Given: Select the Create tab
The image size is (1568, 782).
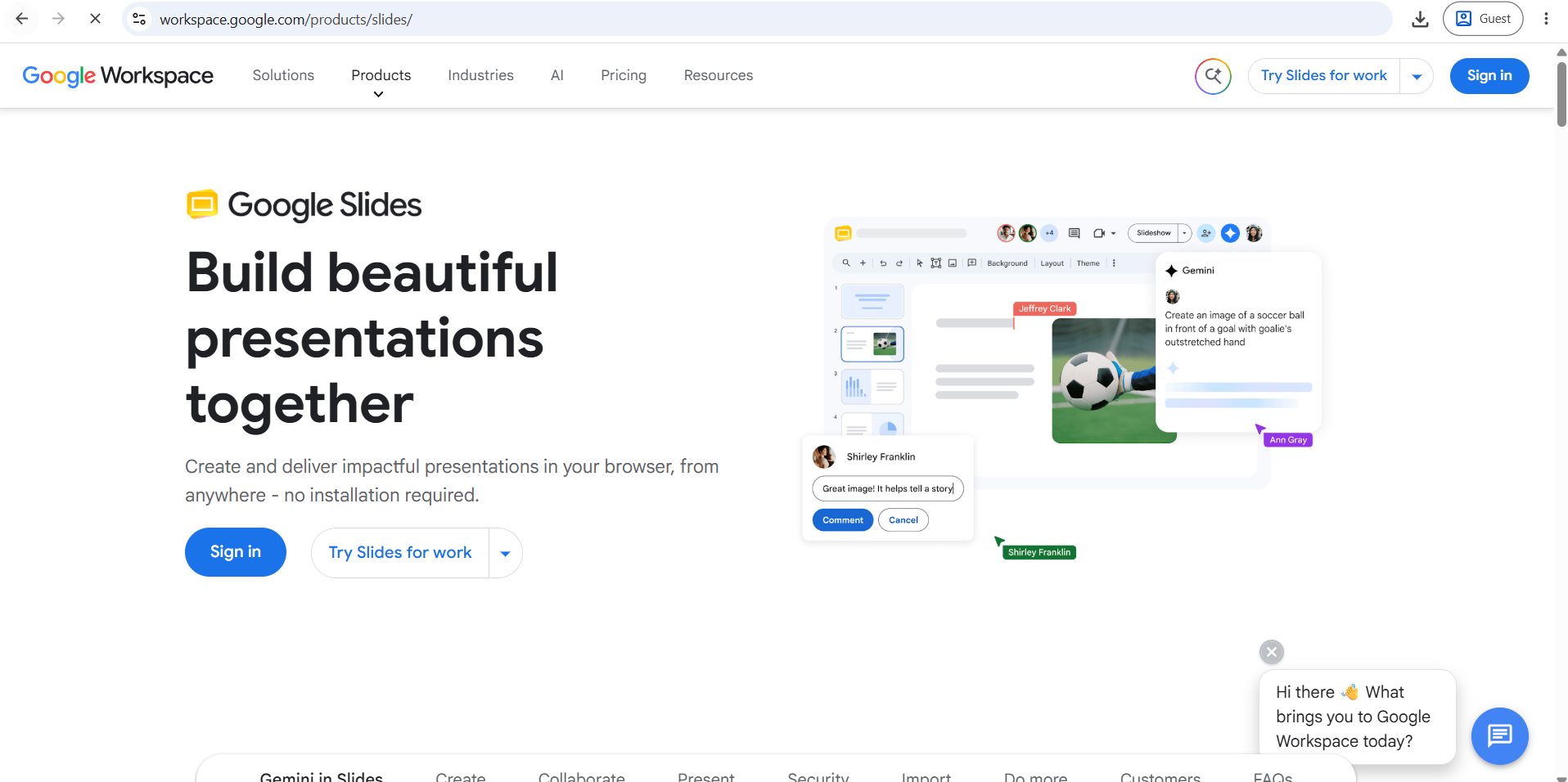Looking at the screenshot, I should [460, 776].
